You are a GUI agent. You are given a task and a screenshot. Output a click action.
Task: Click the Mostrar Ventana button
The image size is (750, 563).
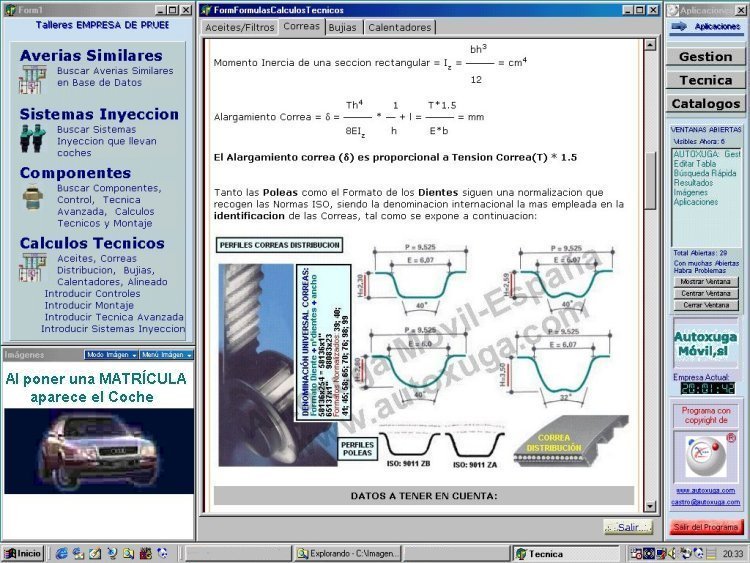706,282
